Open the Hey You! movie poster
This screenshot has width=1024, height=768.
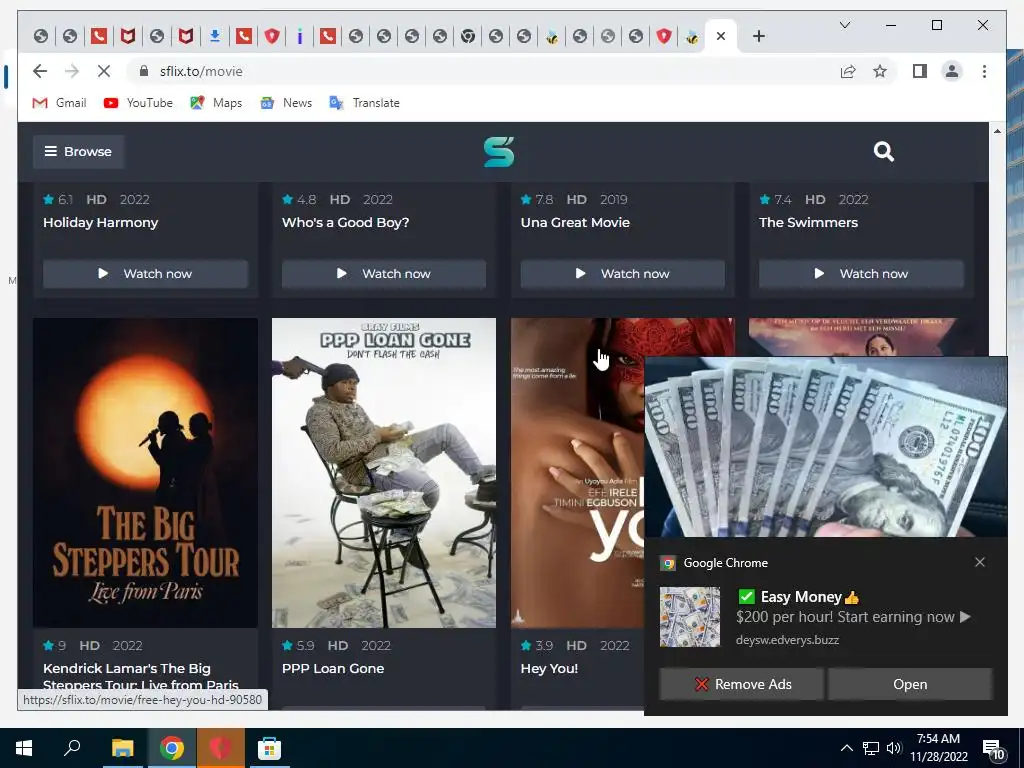tap(577, 473)
